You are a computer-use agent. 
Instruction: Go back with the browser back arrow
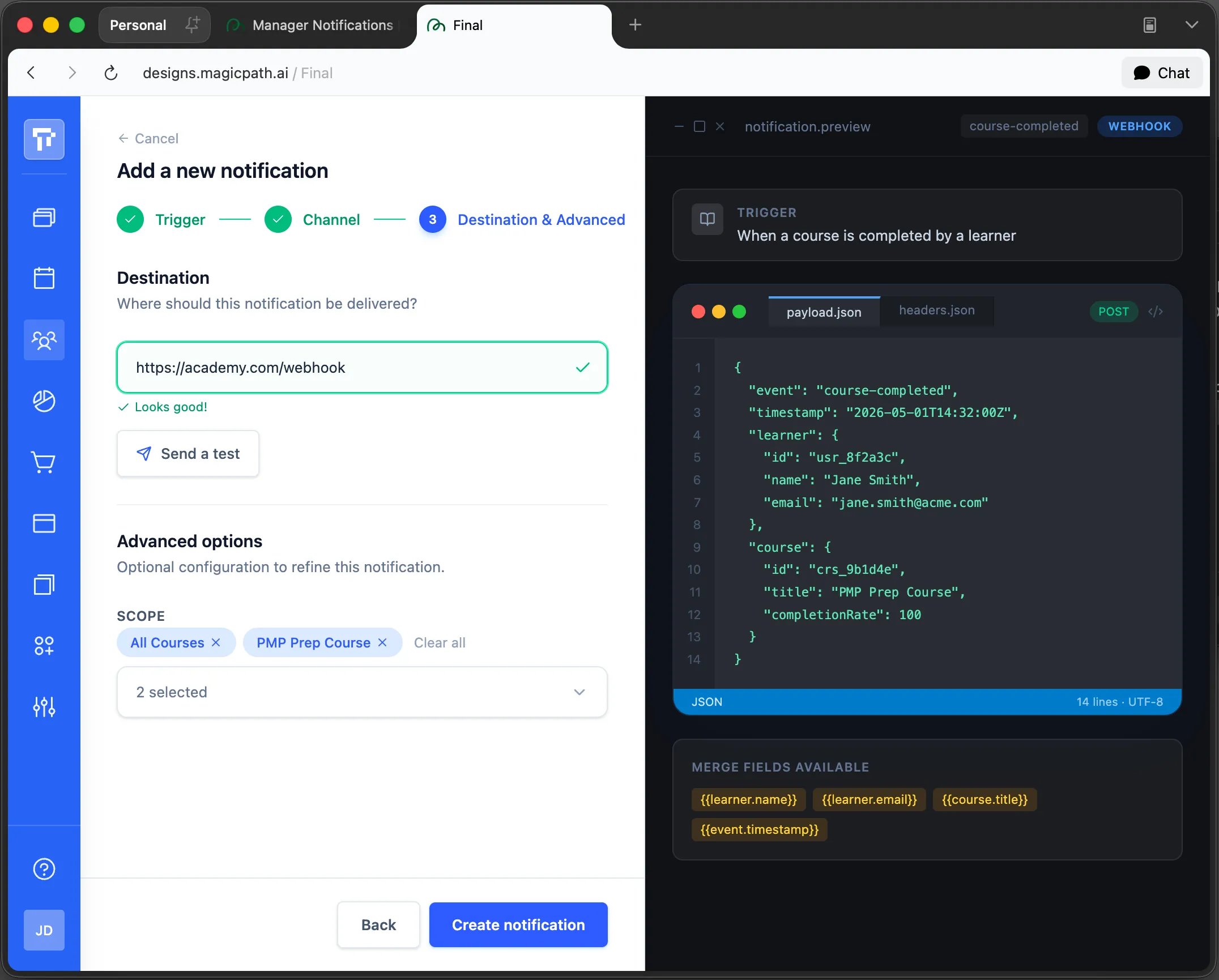32,73
